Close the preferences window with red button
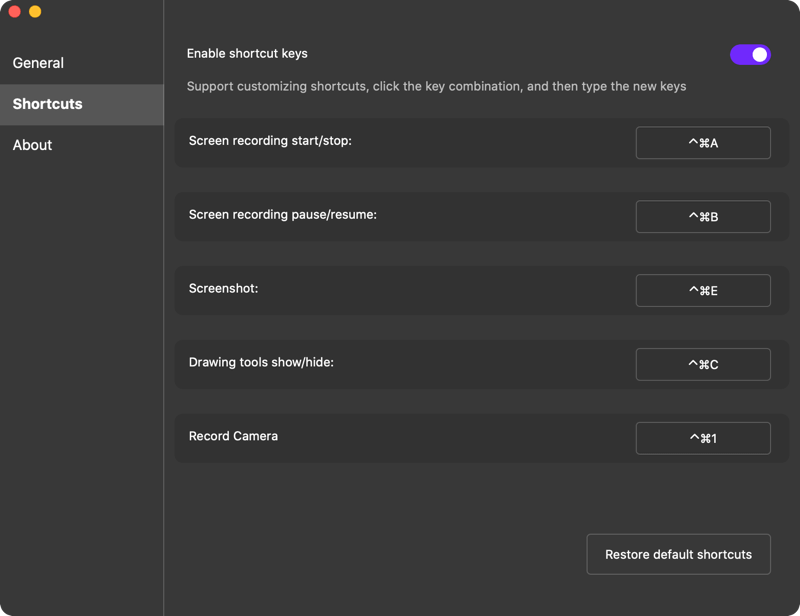Viewport: 800px width, 616px height. pyautogui.click(x=14, y=11)
